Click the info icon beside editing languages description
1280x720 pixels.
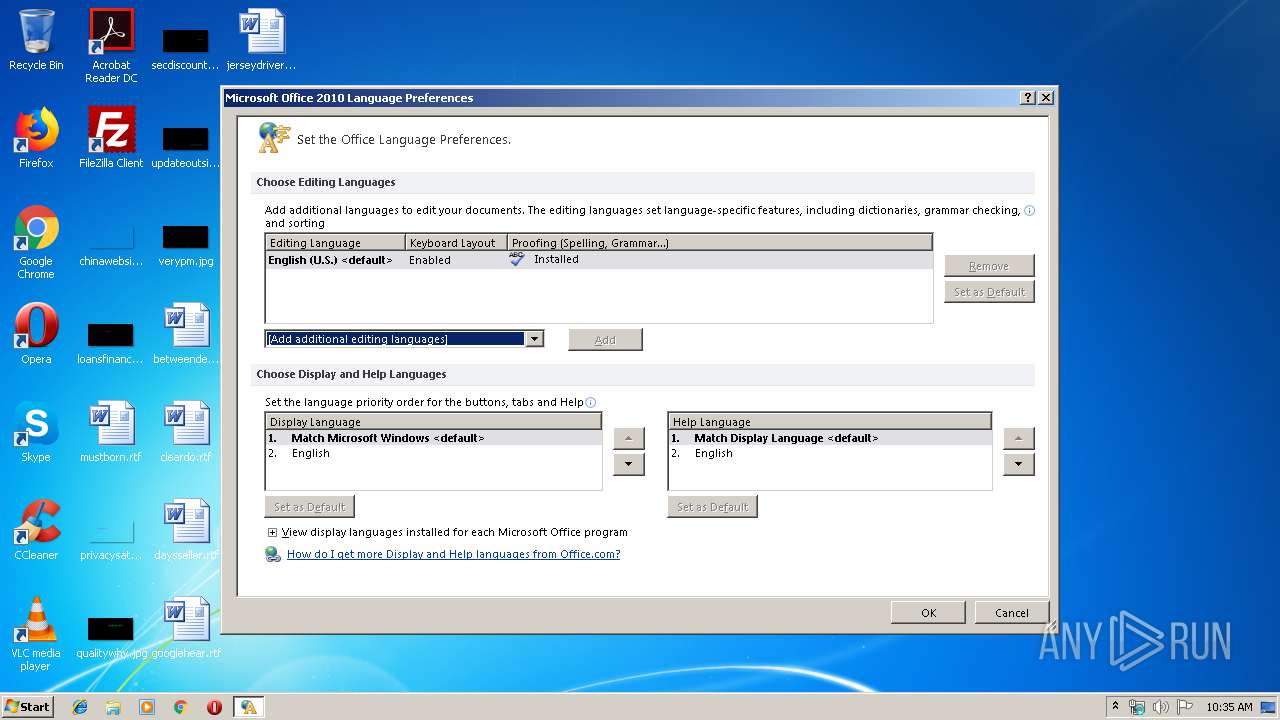point(1030,210)
